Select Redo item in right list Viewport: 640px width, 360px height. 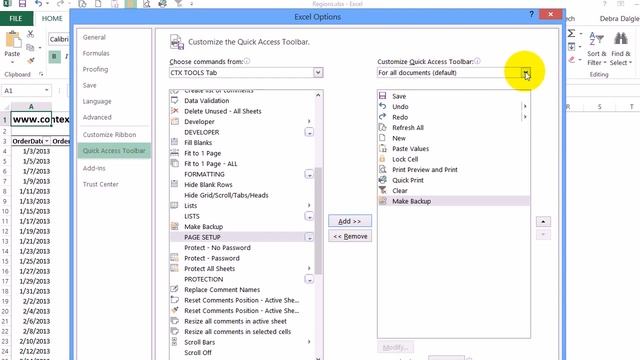click(453, 117)
